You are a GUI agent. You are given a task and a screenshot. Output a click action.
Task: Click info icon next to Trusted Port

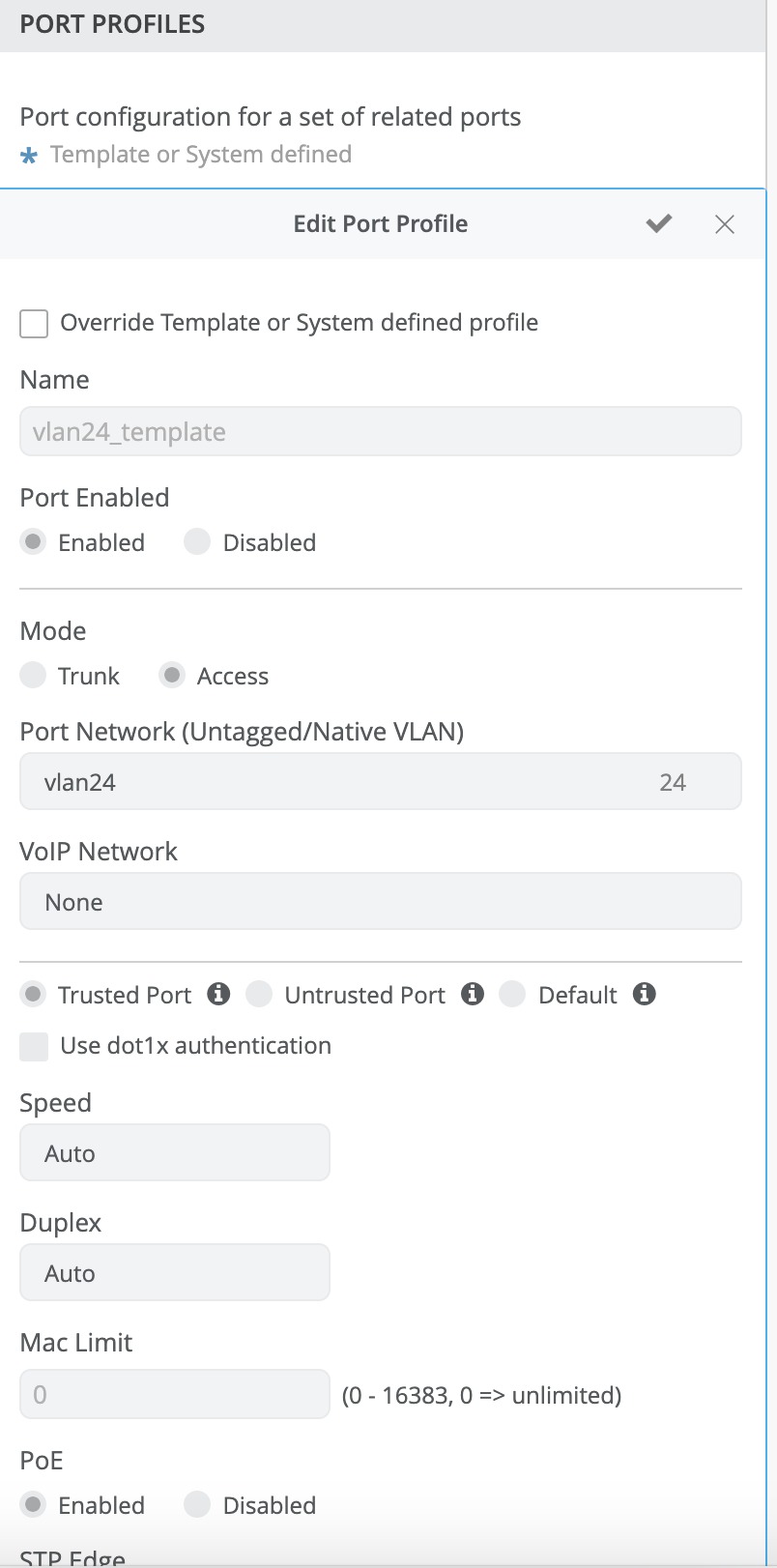[219, 994]
